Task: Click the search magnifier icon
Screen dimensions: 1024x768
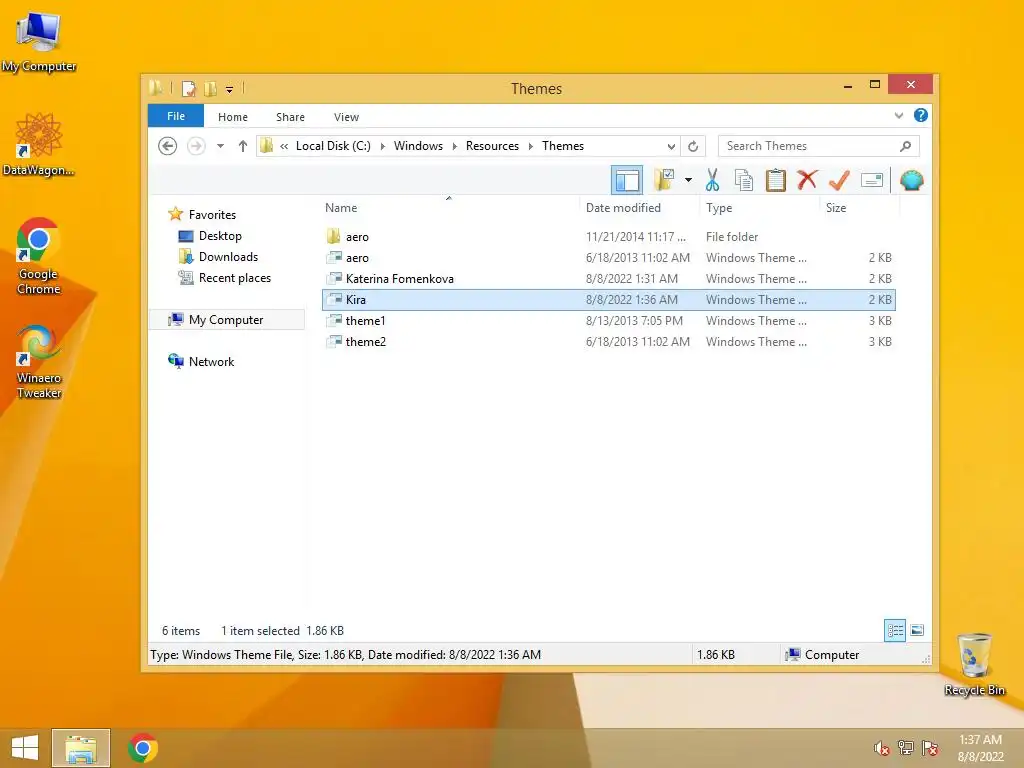Action: pyautogui.click(x=905, y=146)
